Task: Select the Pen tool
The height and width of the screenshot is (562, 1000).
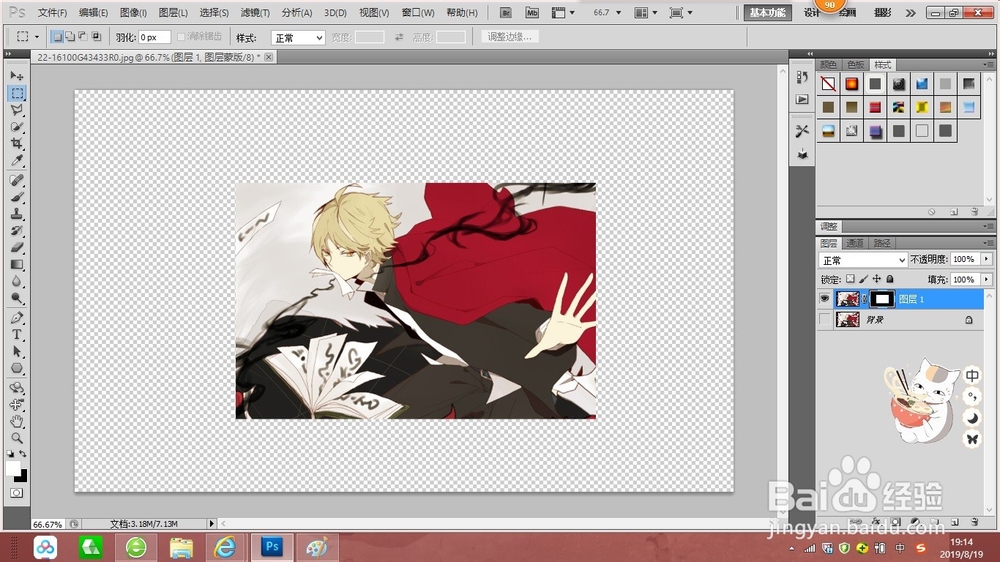Action: tap(17, 318)
